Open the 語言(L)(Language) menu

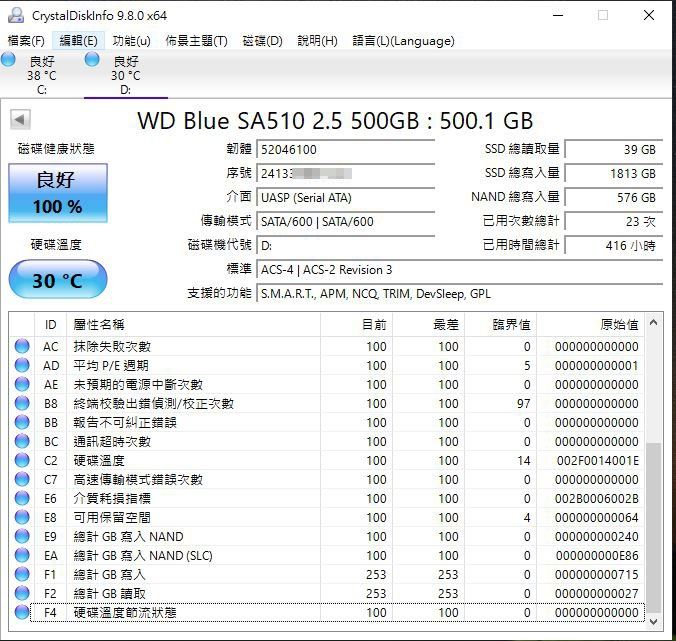point(403,41)
